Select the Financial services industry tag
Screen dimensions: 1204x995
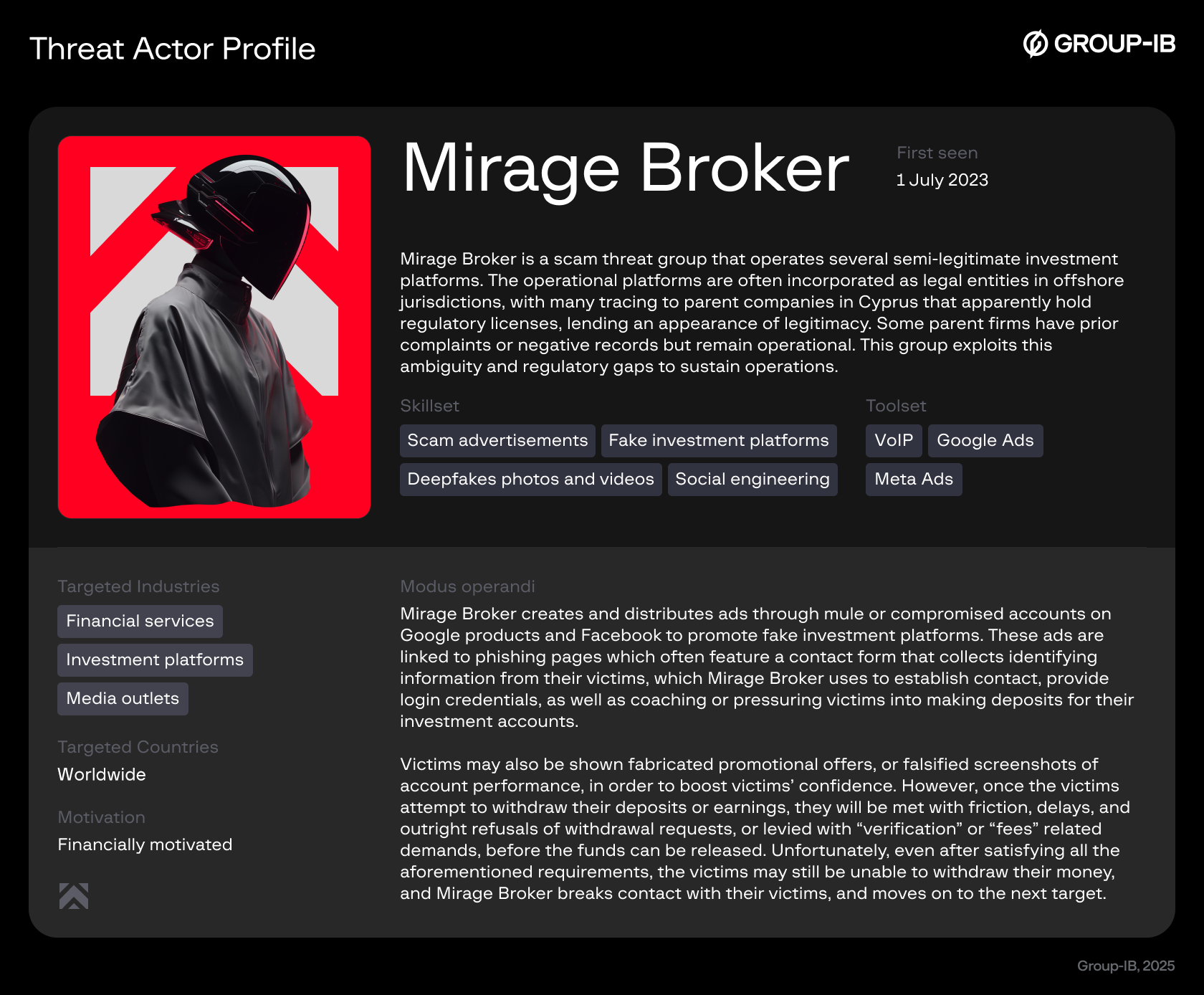pyautogui.click(x=140, y=621)
